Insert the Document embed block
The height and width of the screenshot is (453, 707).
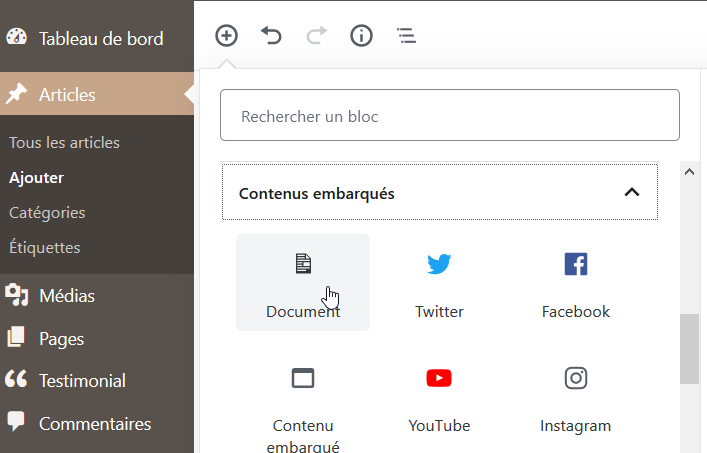pos(303,283)
